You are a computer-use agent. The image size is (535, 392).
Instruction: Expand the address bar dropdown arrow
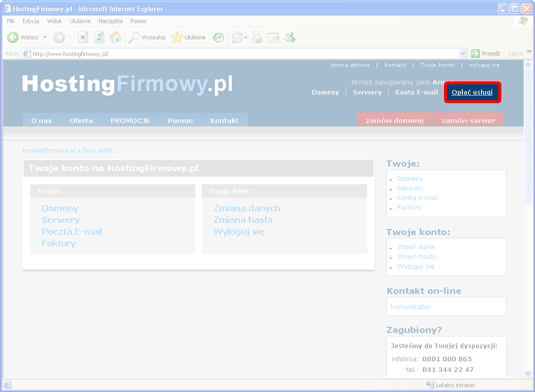pyautogui.click(x=463, y=54)
